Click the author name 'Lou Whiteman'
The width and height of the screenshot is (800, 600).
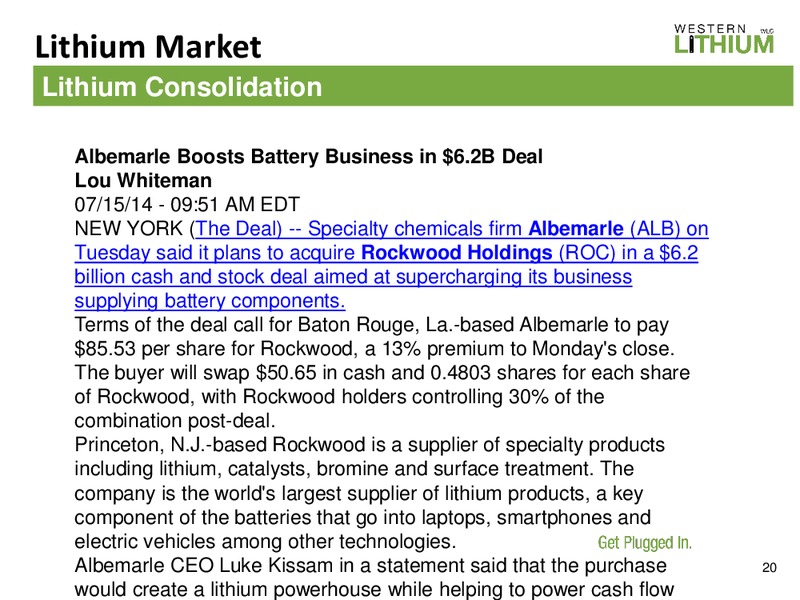coord(143,180)
